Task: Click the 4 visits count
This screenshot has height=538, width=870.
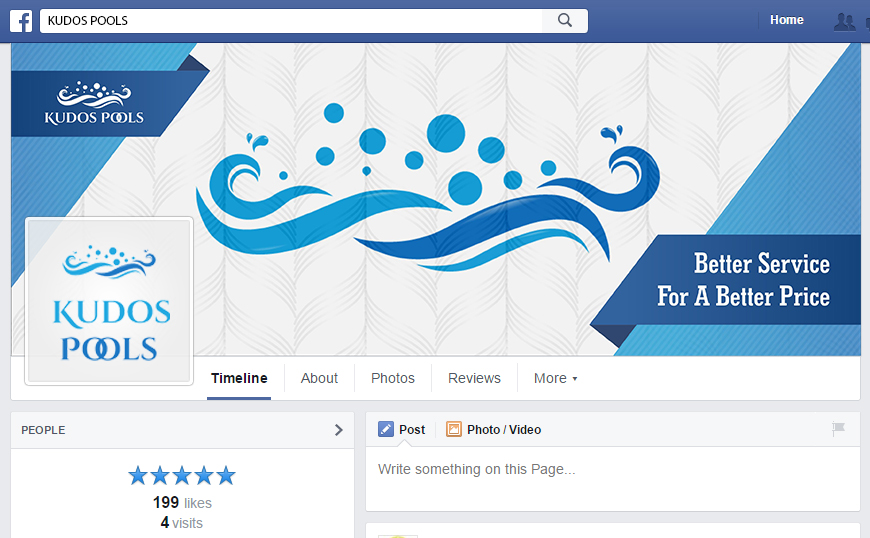Action: (181, 522)
